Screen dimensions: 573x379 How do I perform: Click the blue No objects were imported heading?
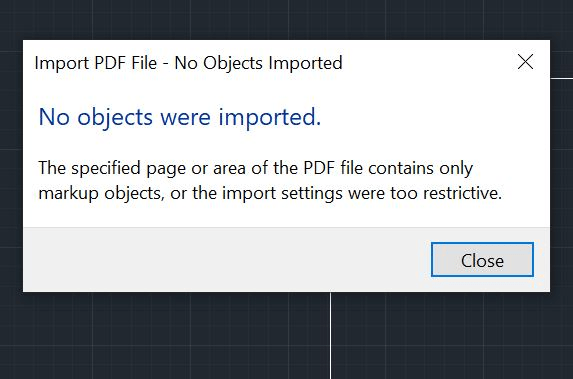click(179, 117)
